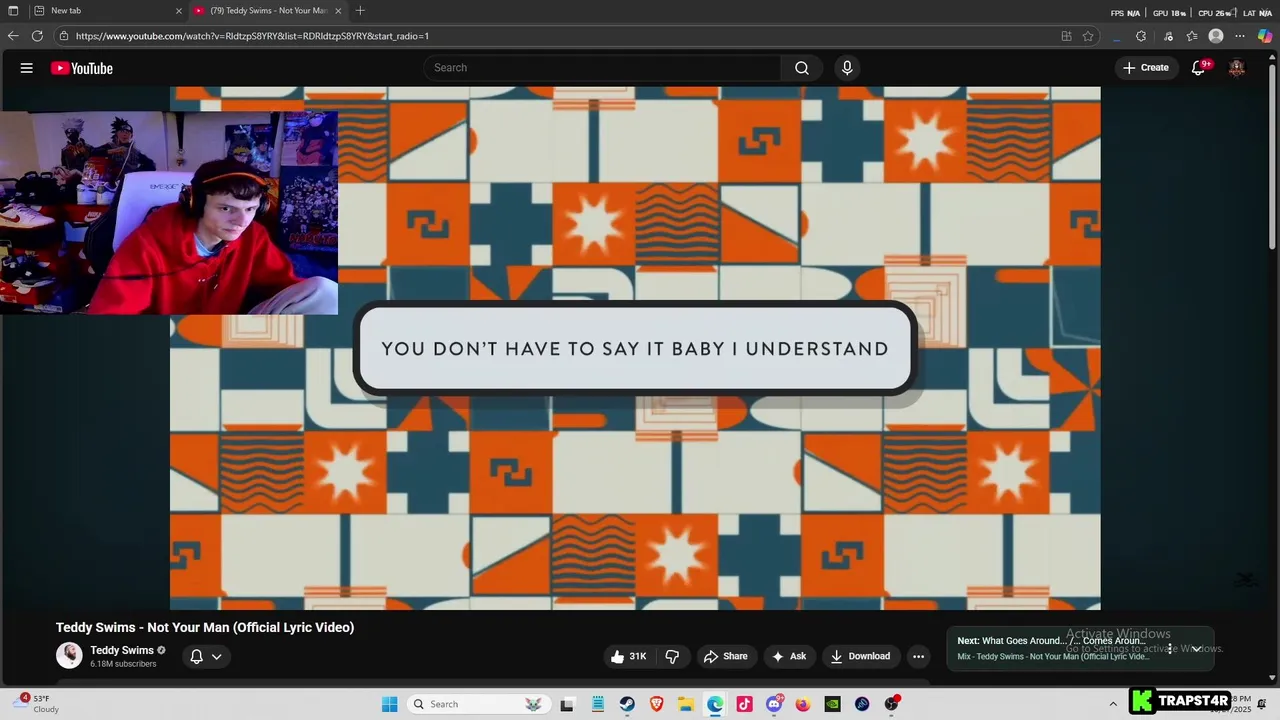Open YouTube notifications bell in the header
Viewport: 1280px width, 720px height.
(x=1199, y=68)
